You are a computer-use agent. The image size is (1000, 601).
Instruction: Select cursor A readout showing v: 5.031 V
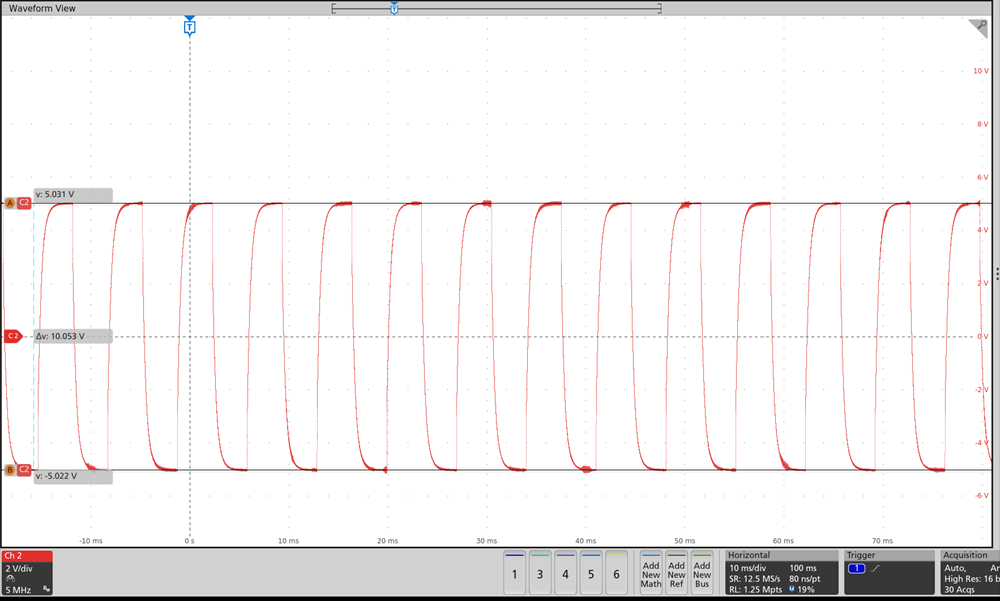(x=72, y=196)
